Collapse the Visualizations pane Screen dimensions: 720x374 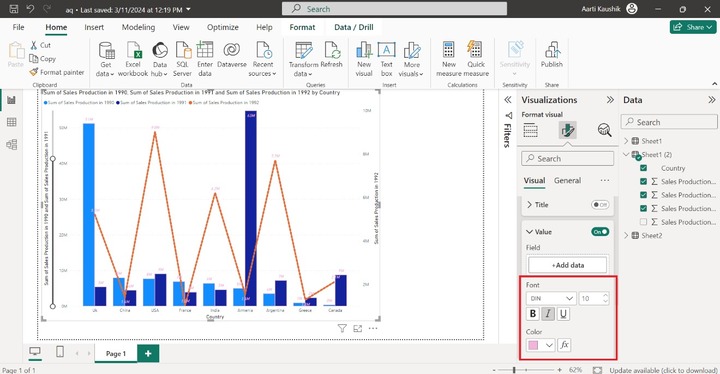point(610,100)
